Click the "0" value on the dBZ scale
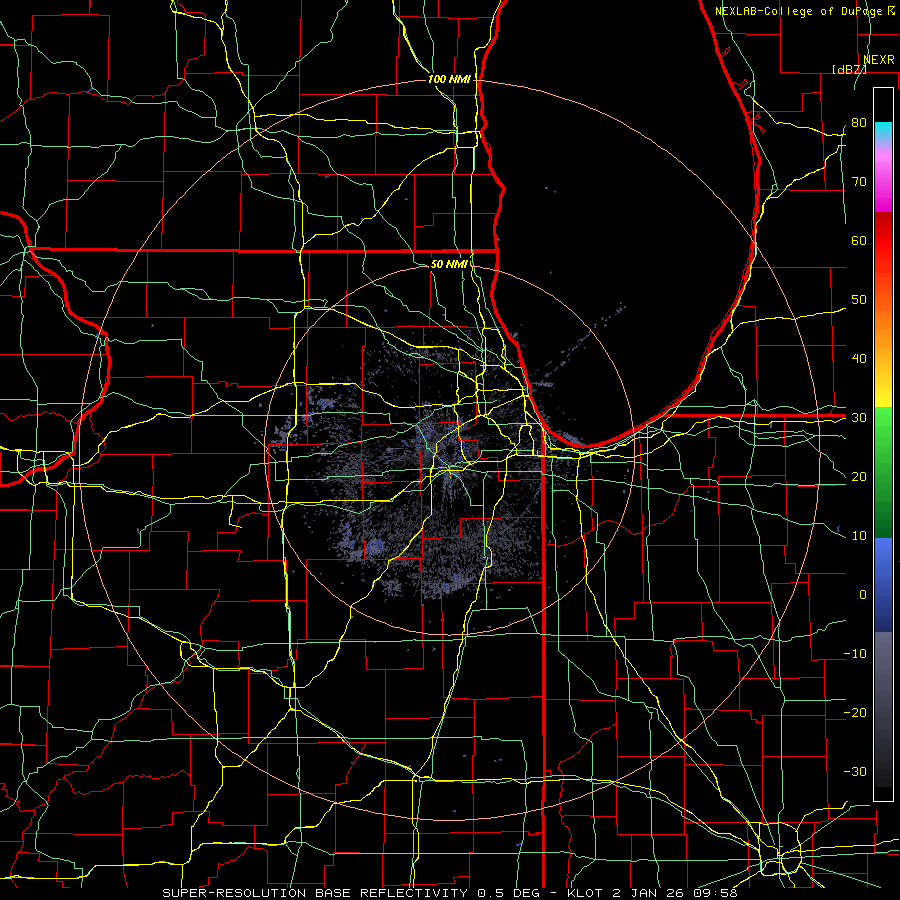 point(863,595)
